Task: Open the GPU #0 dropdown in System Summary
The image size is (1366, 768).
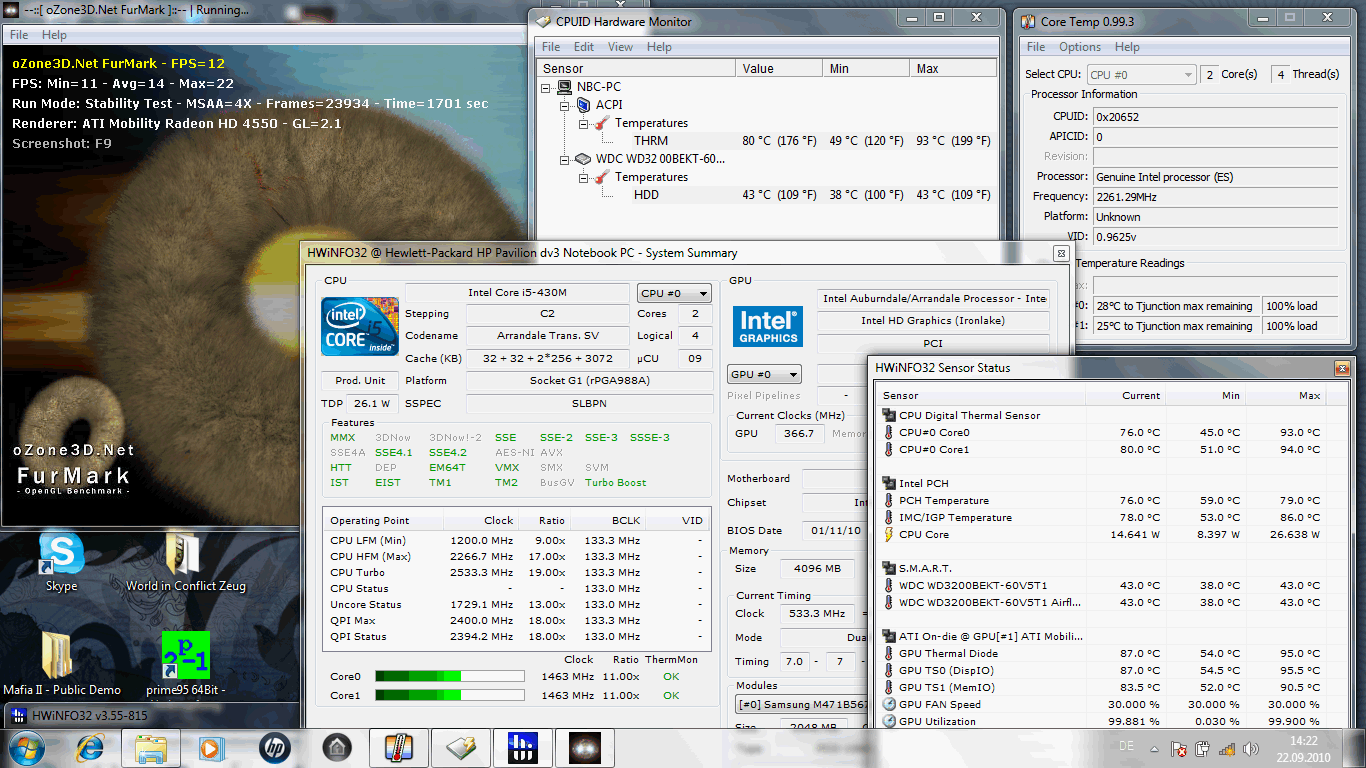Action: click(764, 374)
